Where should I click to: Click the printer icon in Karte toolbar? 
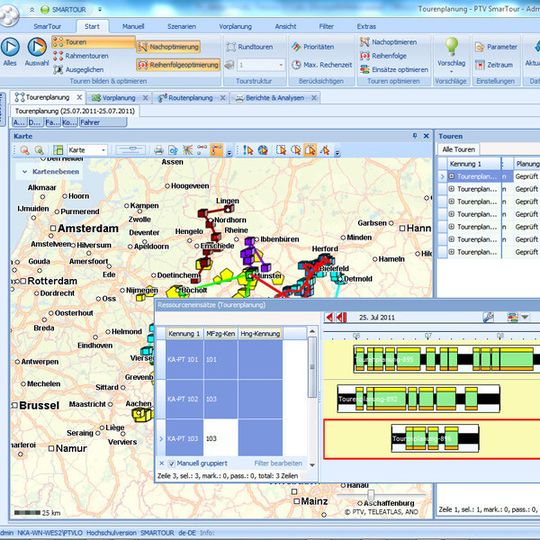158,150
